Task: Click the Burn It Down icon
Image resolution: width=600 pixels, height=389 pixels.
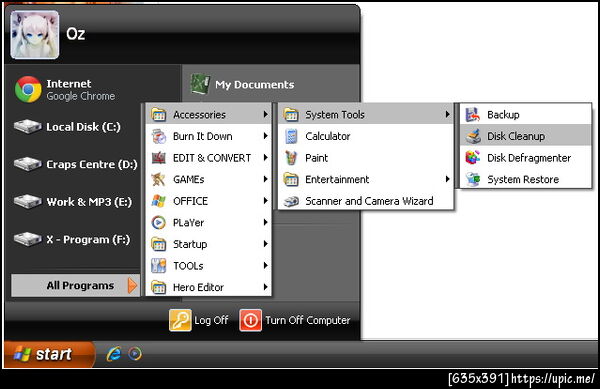Action: [x=158, y=136]
